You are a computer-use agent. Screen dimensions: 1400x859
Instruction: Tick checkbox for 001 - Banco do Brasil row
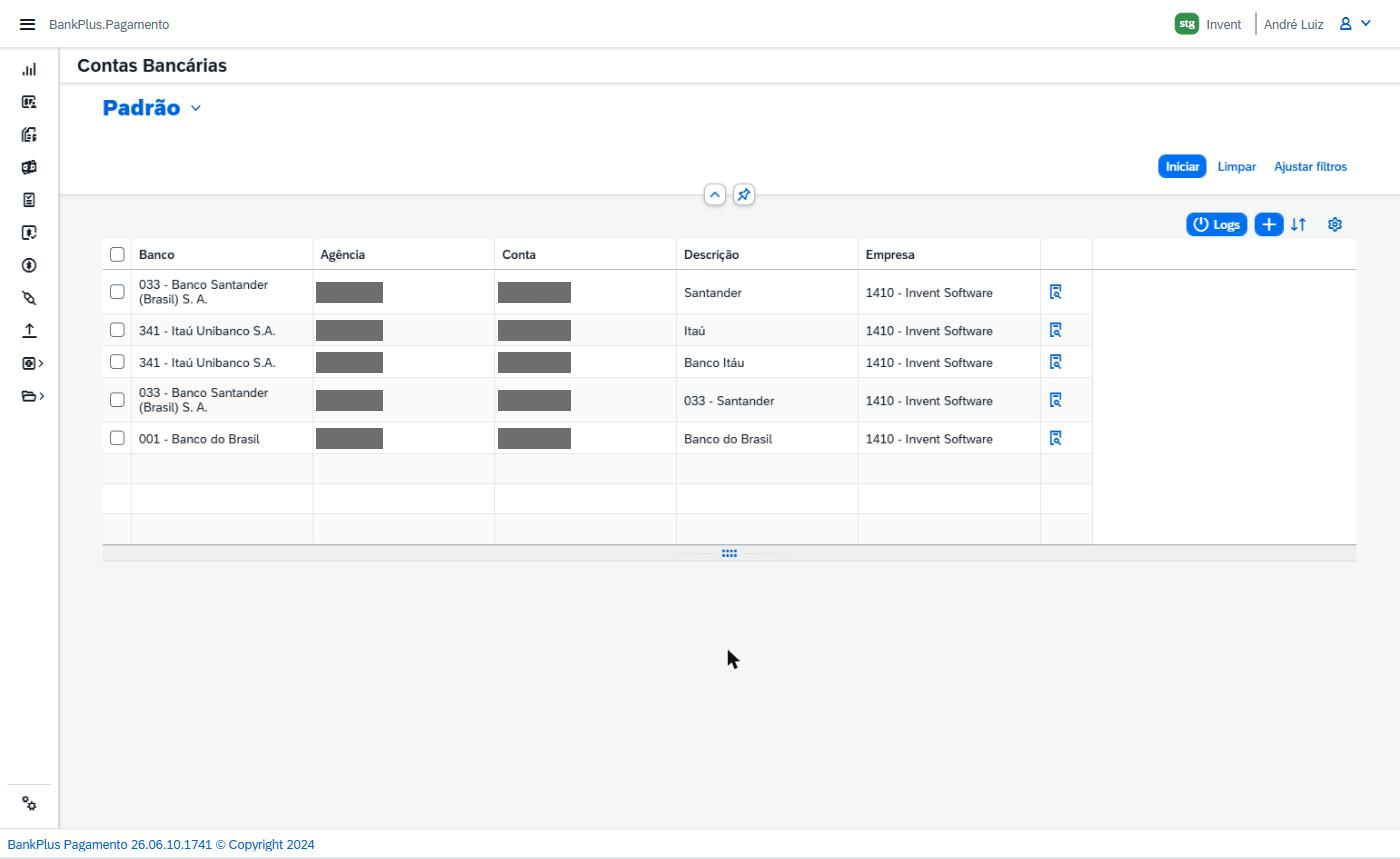[117, 438]
